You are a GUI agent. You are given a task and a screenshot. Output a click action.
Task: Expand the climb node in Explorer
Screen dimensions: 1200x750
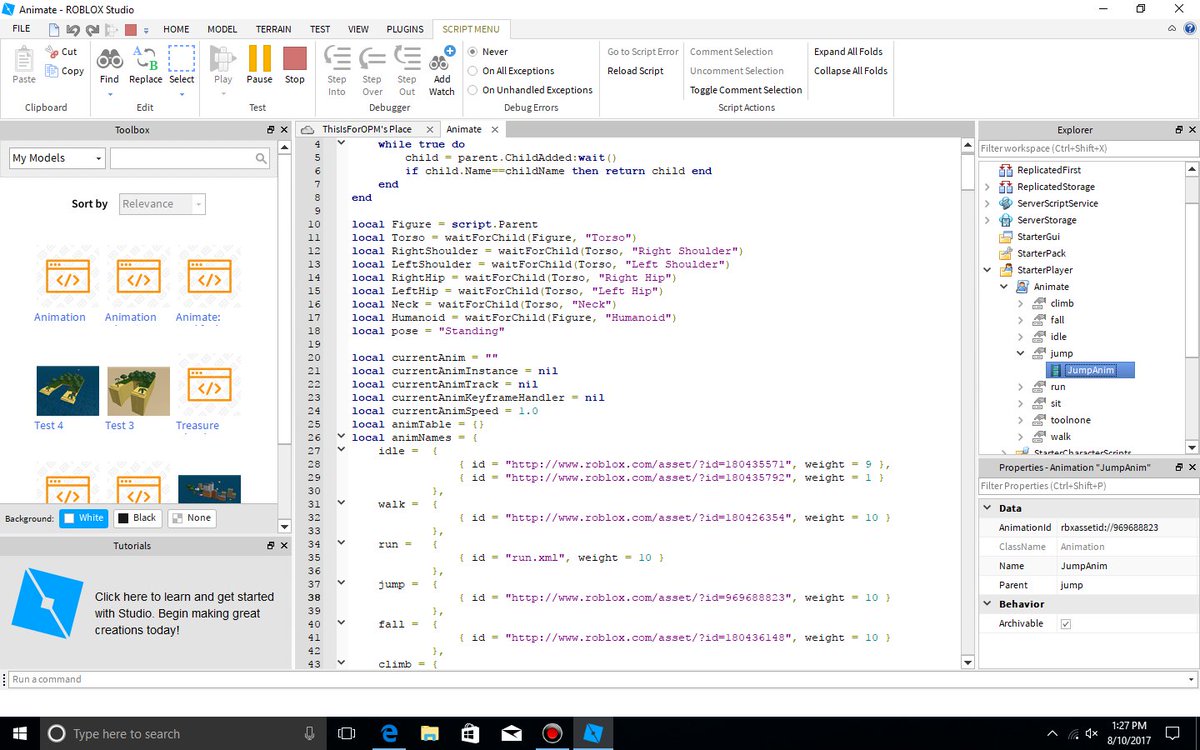(1020, 303)
